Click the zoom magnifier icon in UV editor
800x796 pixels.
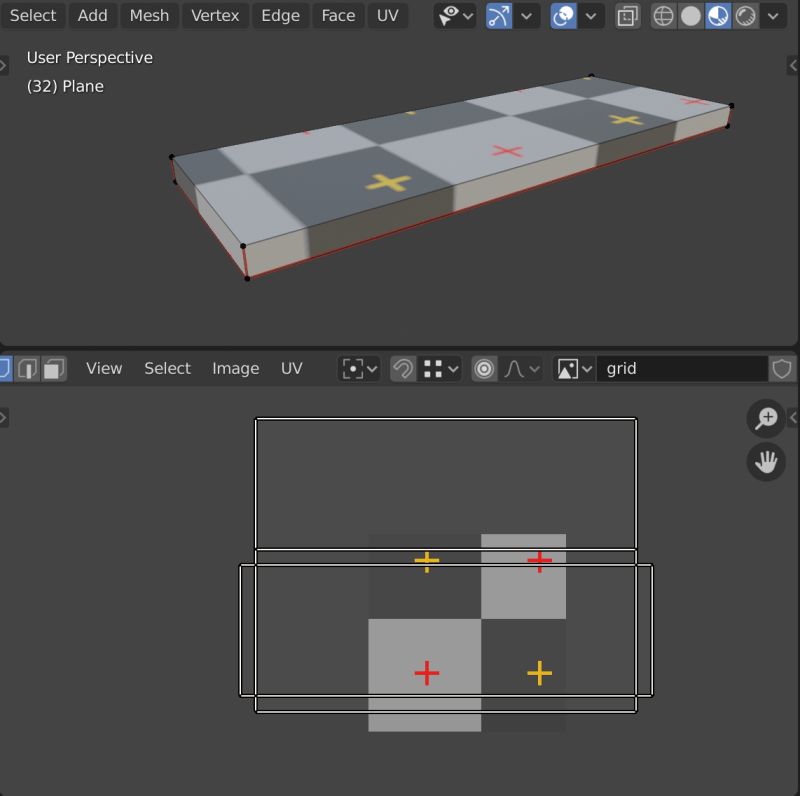click(766, 418)
